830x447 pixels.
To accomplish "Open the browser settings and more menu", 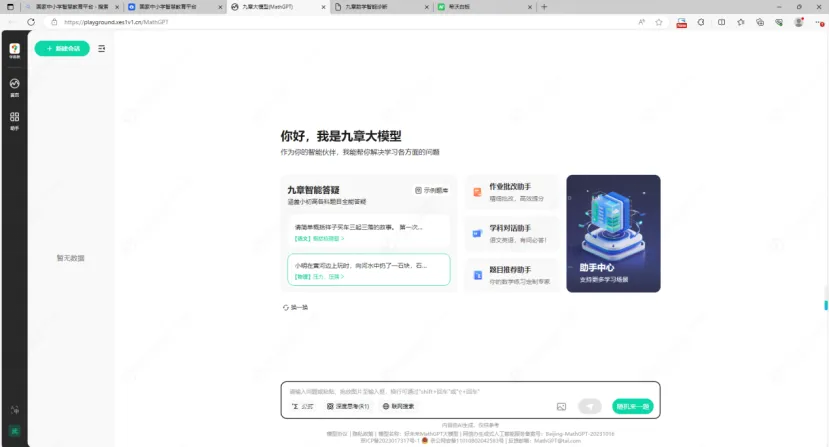I will pyautogui.click(x=819, y=22).
